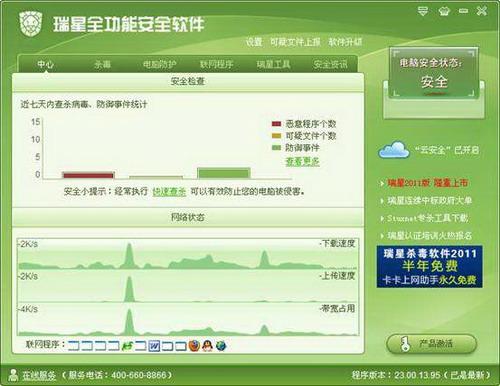Click the Firefox icon in 联网程序 row
The image size is (500, 386).
click(x=194, y=346)
